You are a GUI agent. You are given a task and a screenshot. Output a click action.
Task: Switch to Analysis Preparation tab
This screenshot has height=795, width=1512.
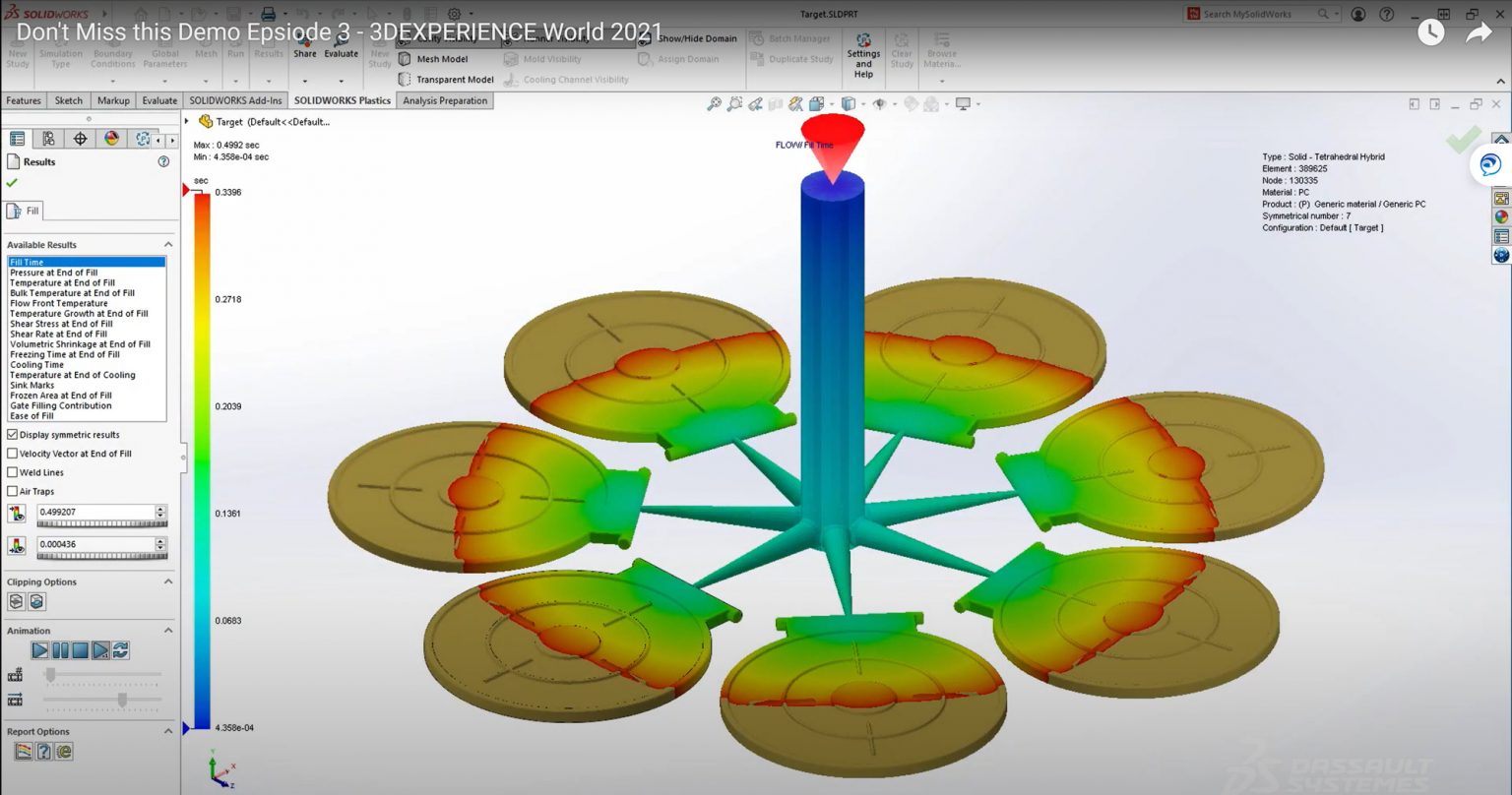[x=445, y=100]
